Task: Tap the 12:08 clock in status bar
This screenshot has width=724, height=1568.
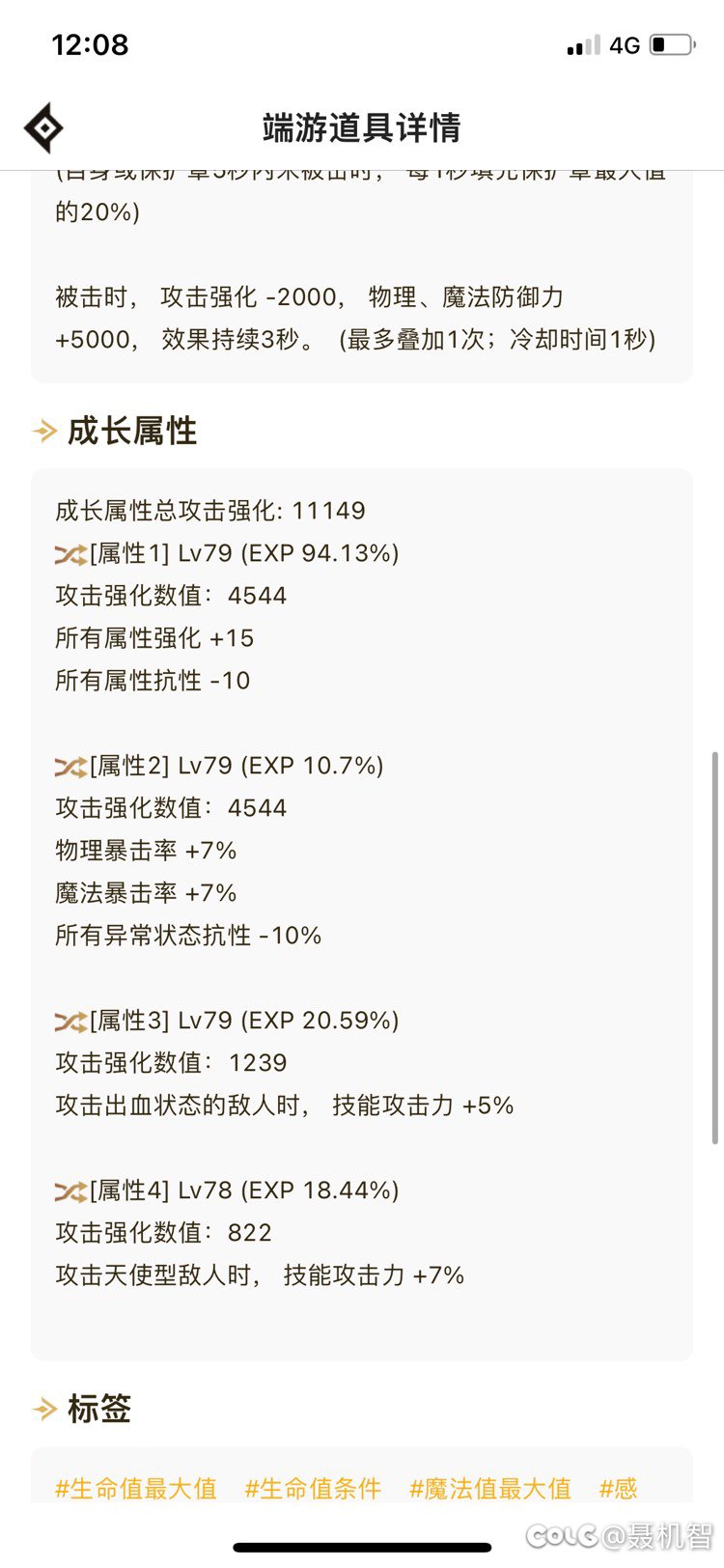Action: point(90,44)
